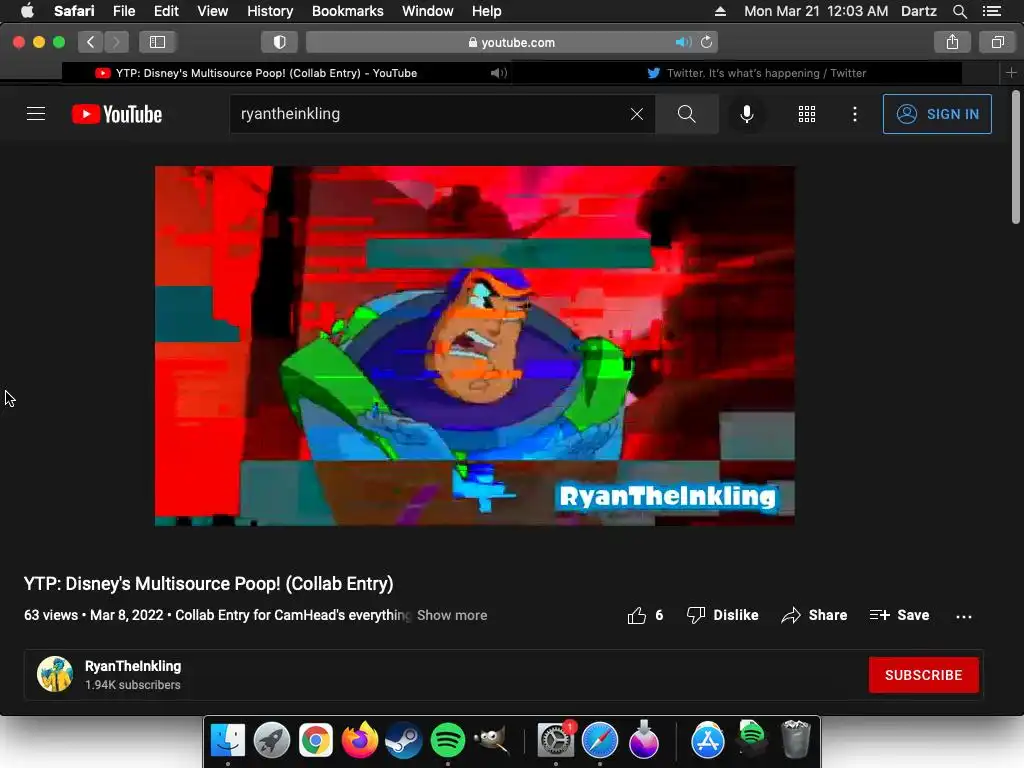Screen dimensions: 1024x768
Task: Open the View menu
Action: click(x=212, y=11)
